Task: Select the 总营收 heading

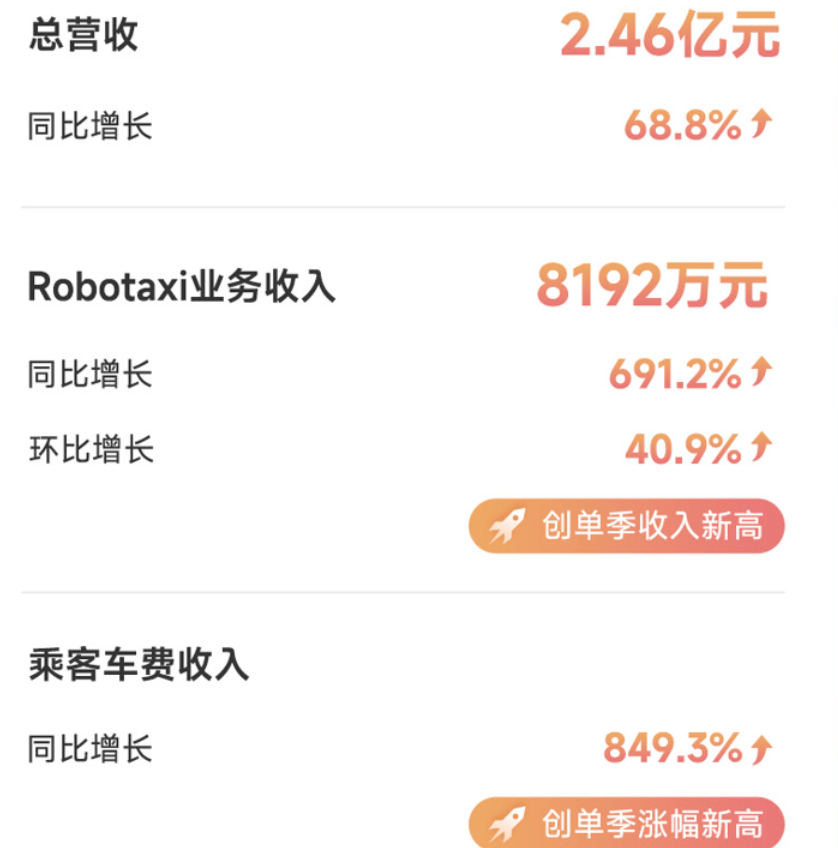Action: click(x=84, y=35)
